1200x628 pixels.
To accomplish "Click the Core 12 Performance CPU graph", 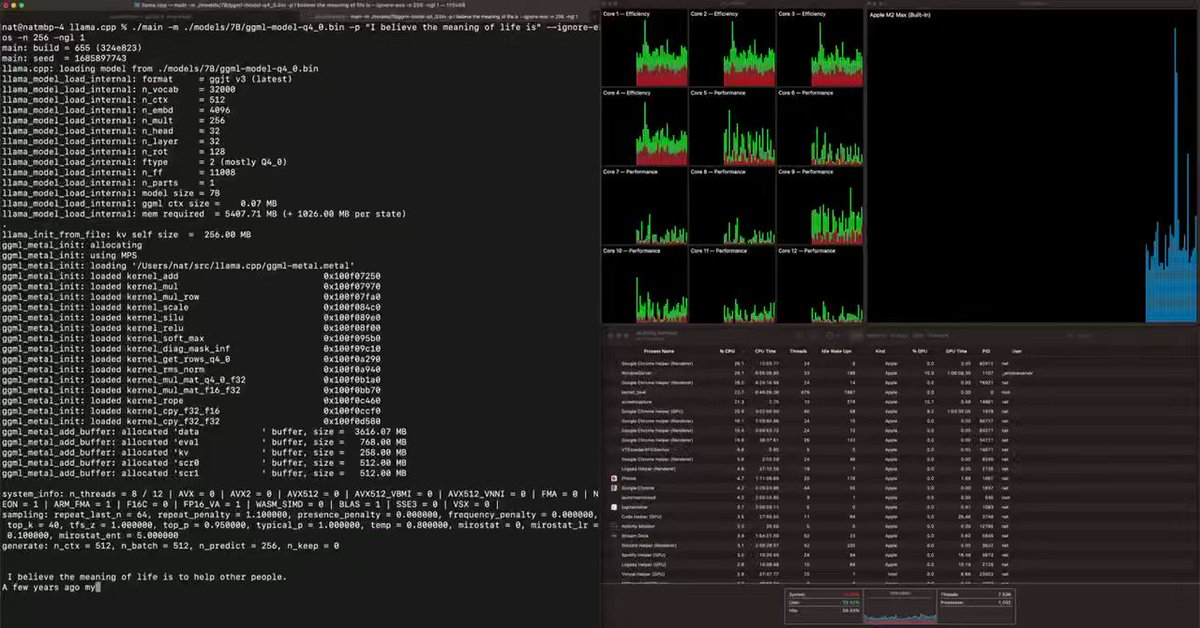I will (820, 283).
